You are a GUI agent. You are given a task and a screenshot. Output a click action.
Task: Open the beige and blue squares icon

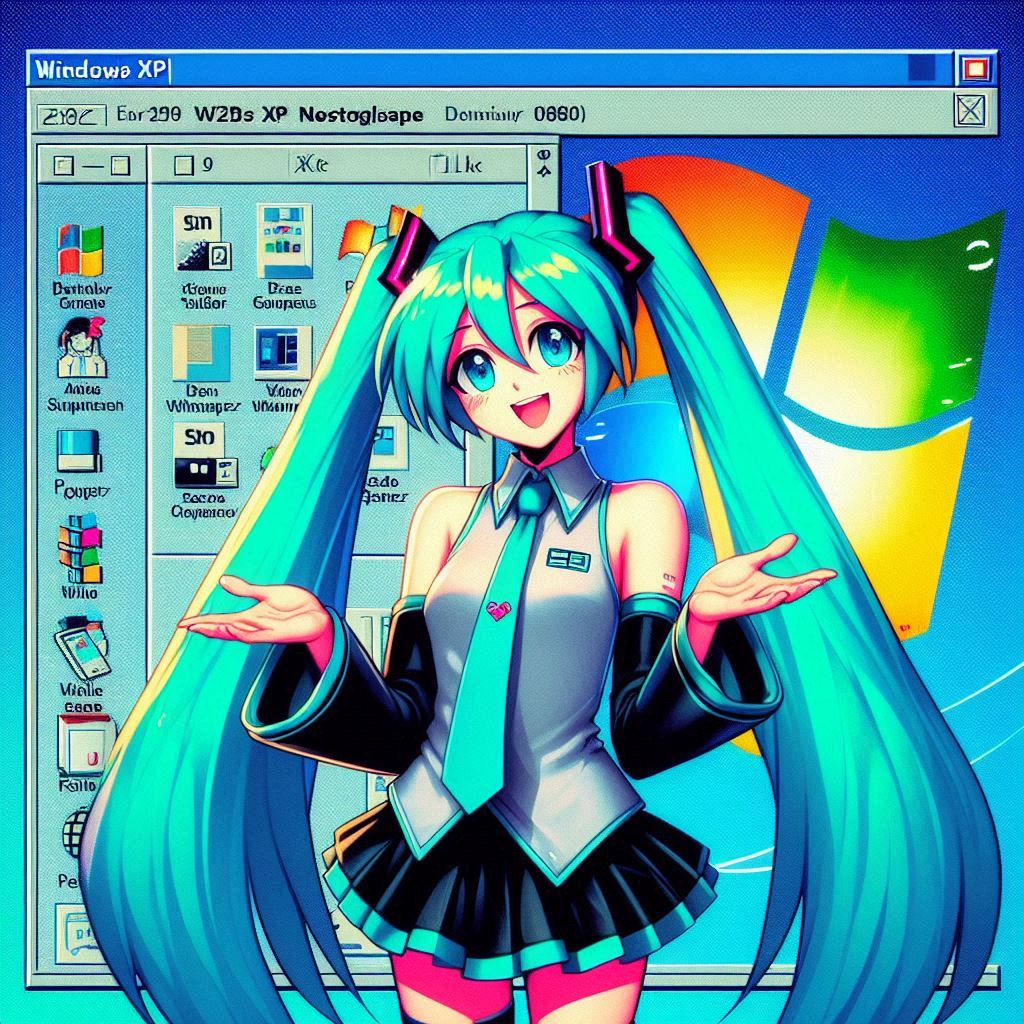(x=201, y=353)
